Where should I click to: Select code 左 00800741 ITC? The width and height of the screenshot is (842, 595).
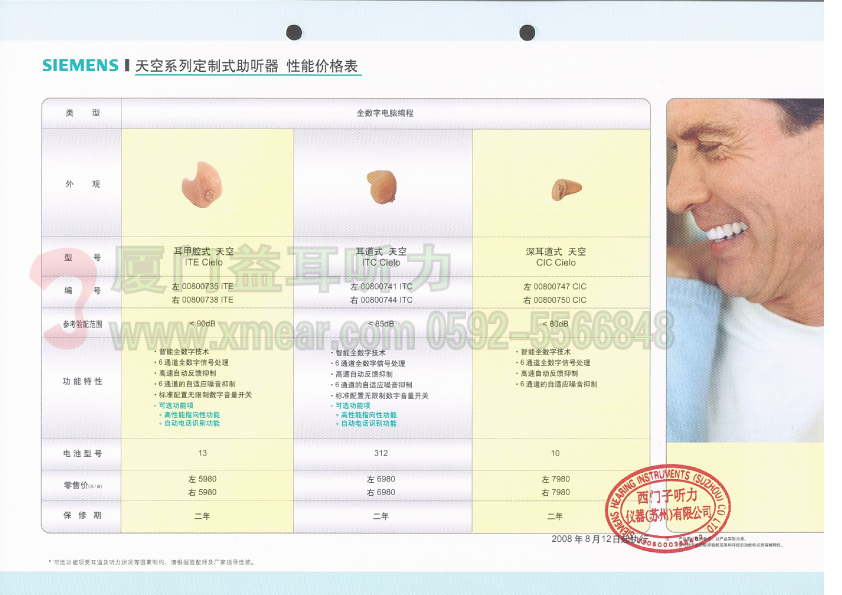coord(381,286)
